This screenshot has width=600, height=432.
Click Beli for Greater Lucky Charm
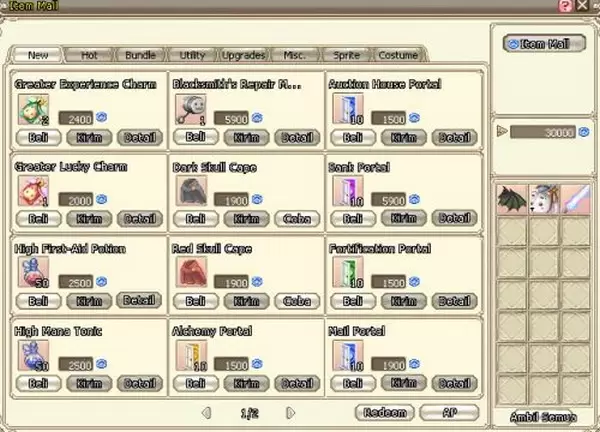[38, 218]
